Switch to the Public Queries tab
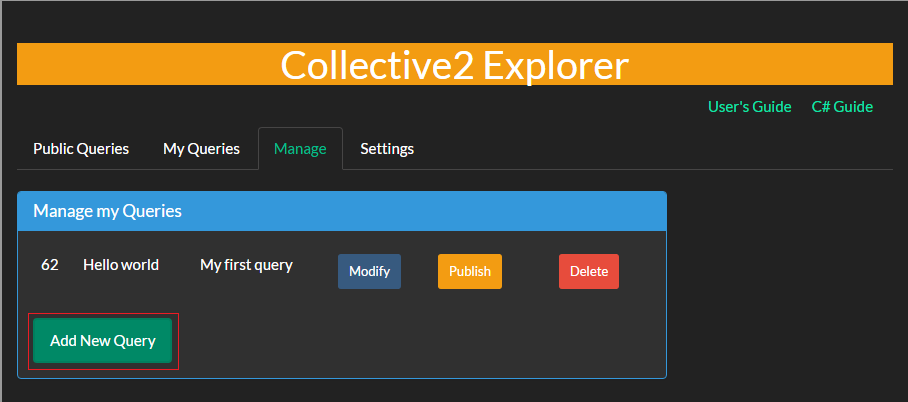908x402 pixels. [81, 149]
